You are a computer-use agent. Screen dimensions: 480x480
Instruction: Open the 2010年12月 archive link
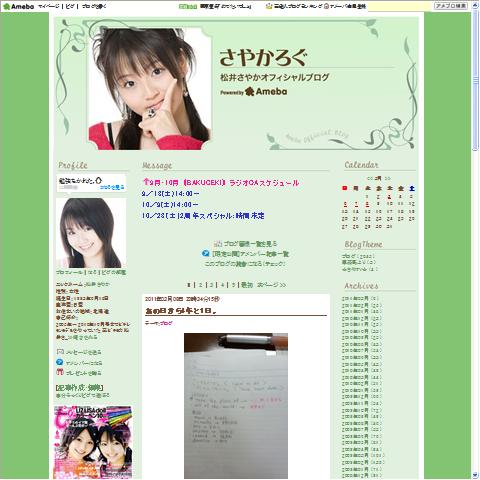click(355, 318)
